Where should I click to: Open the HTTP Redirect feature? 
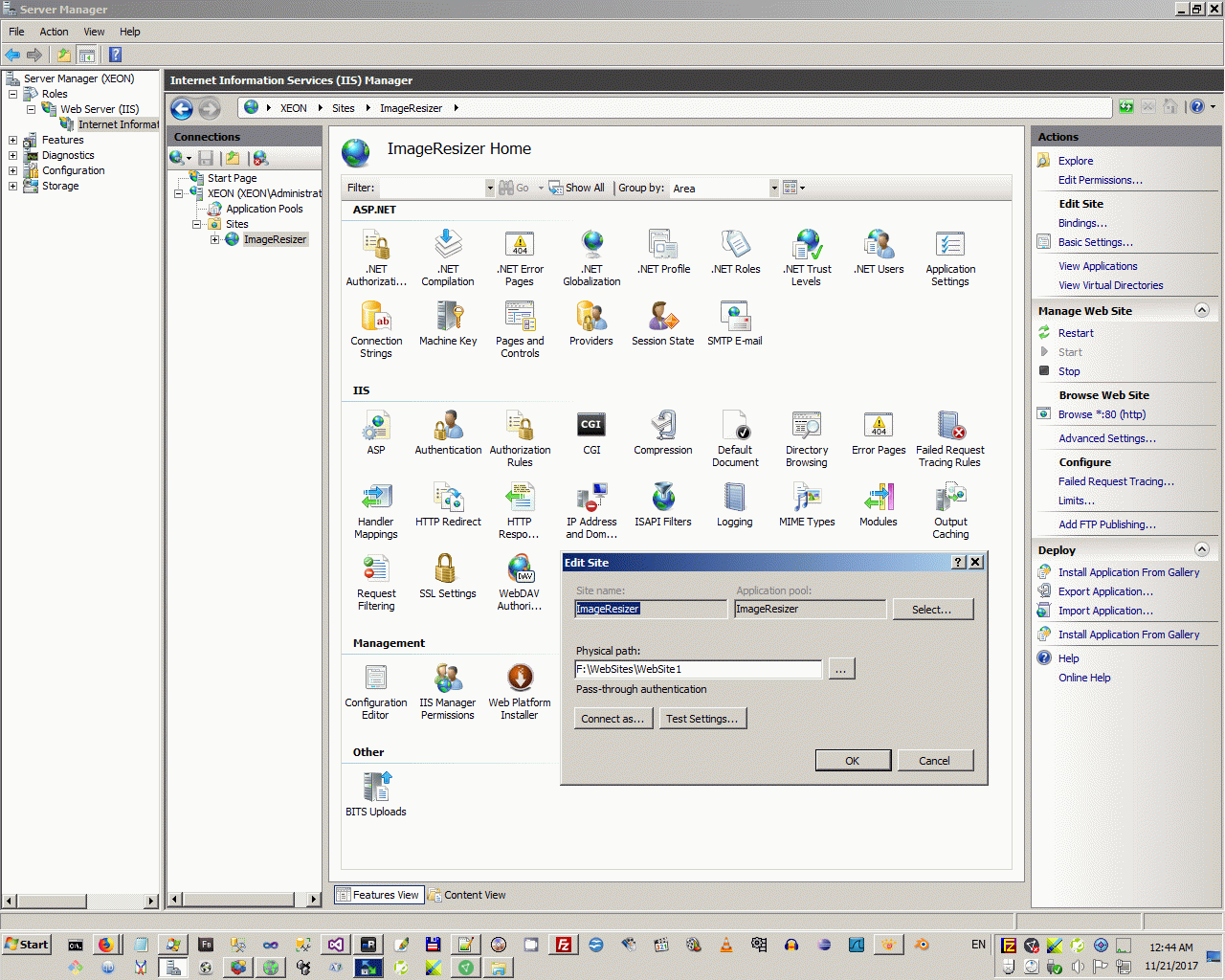pos(448,504)
